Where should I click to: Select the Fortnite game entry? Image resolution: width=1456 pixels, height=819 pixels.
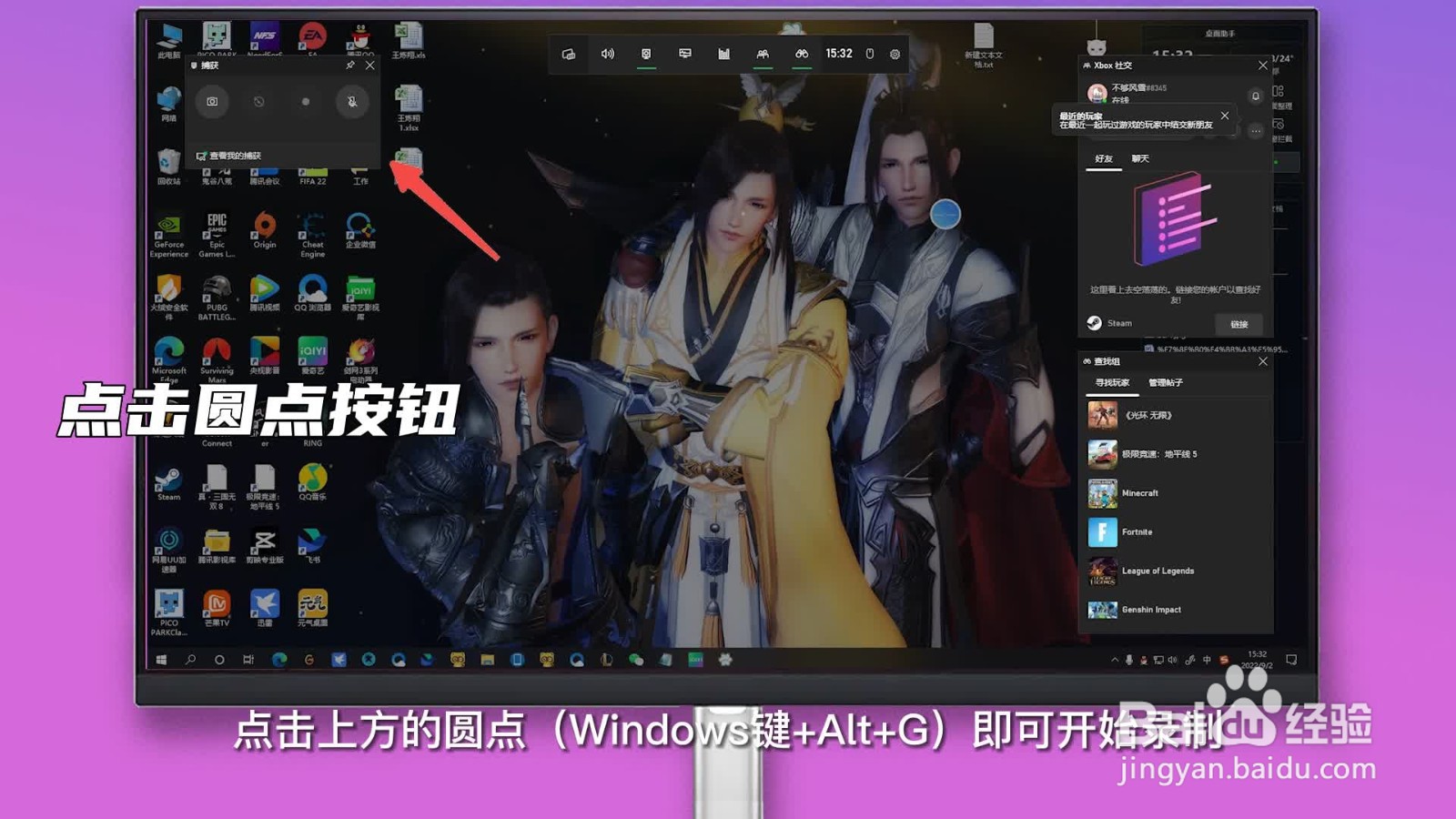(x=1176, y=532)
